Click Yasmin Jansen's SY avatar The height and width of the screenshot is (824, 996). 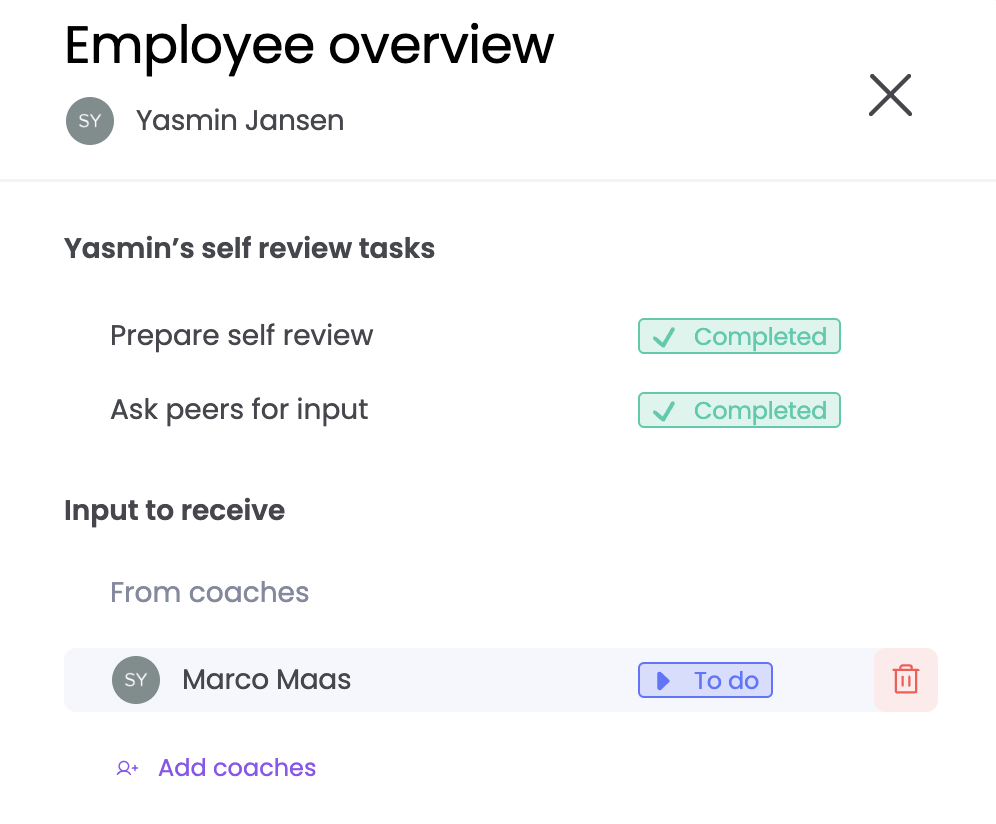click(x=90, y=121)
